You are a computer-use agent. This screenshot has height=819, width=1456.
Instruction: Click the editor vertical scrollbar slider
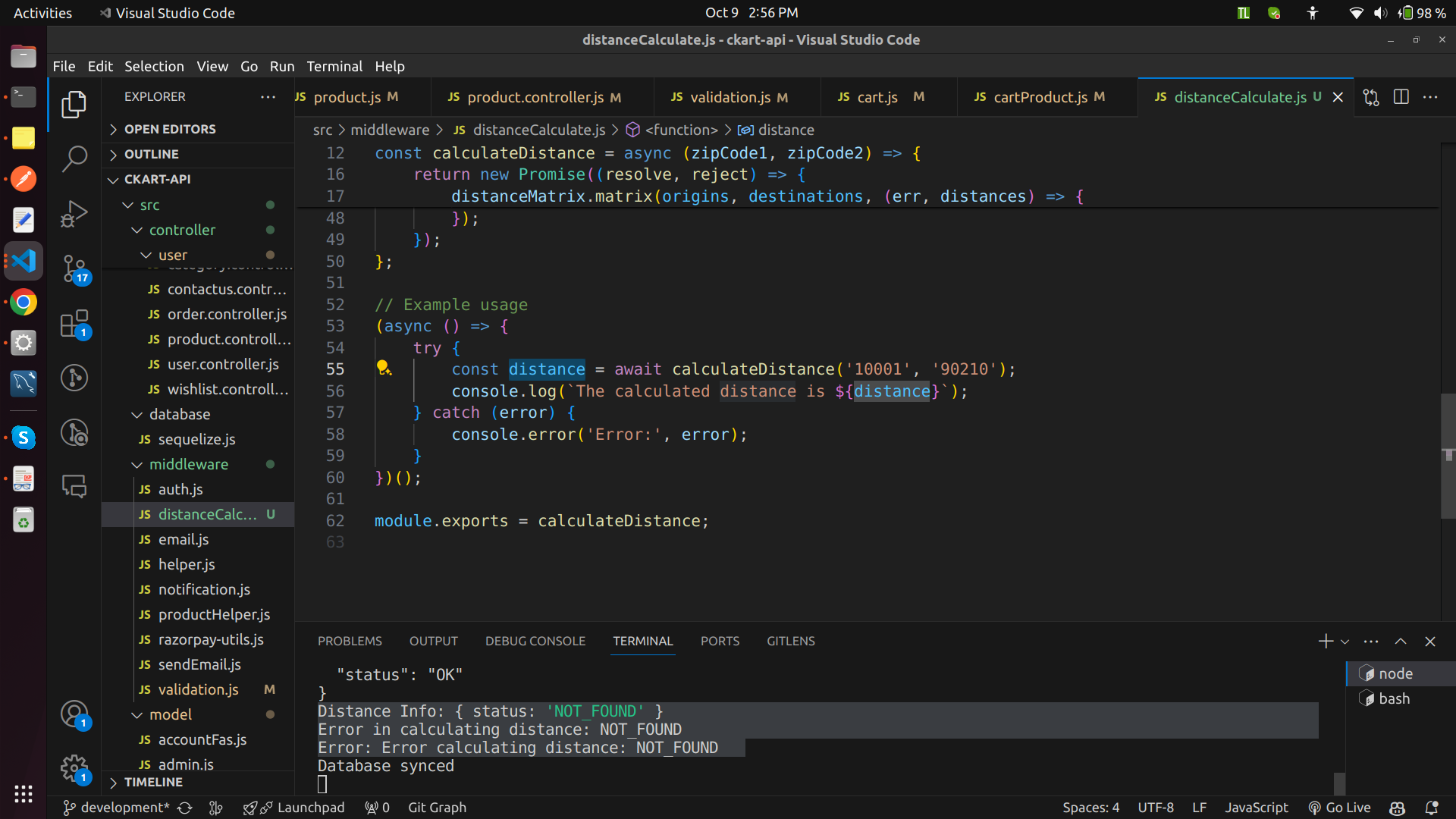(1448, 455)
